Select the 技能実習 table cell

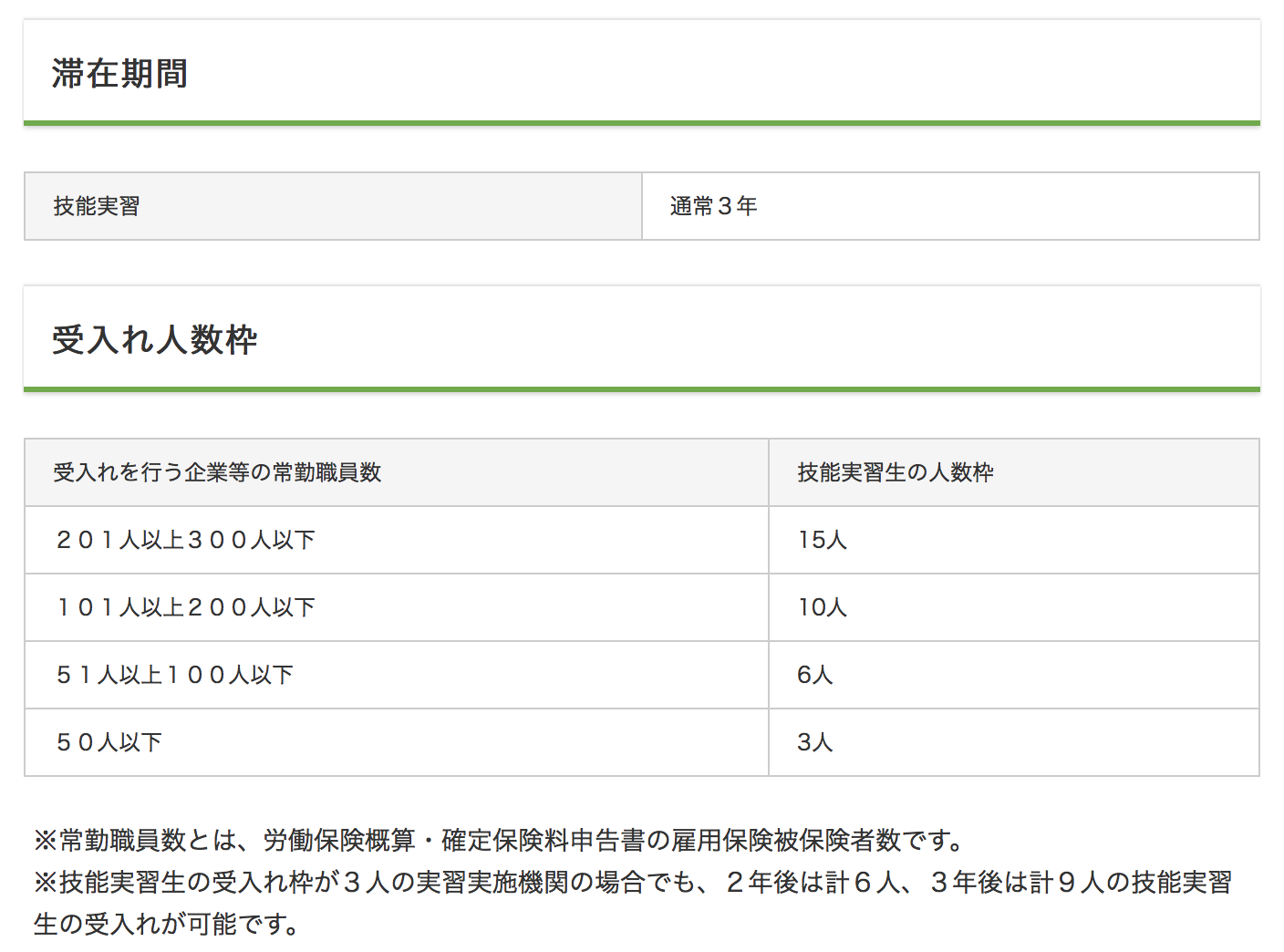coord(97,207)
